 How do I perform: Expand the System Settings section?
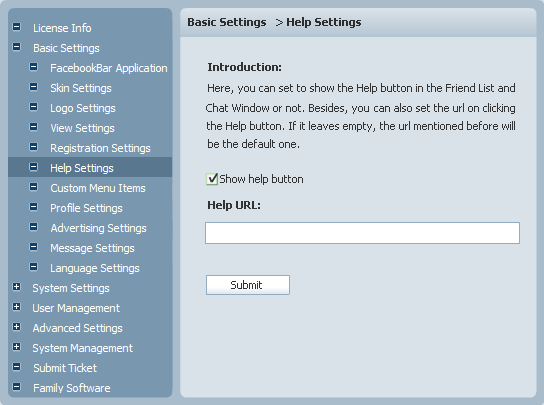pos(16,287)
